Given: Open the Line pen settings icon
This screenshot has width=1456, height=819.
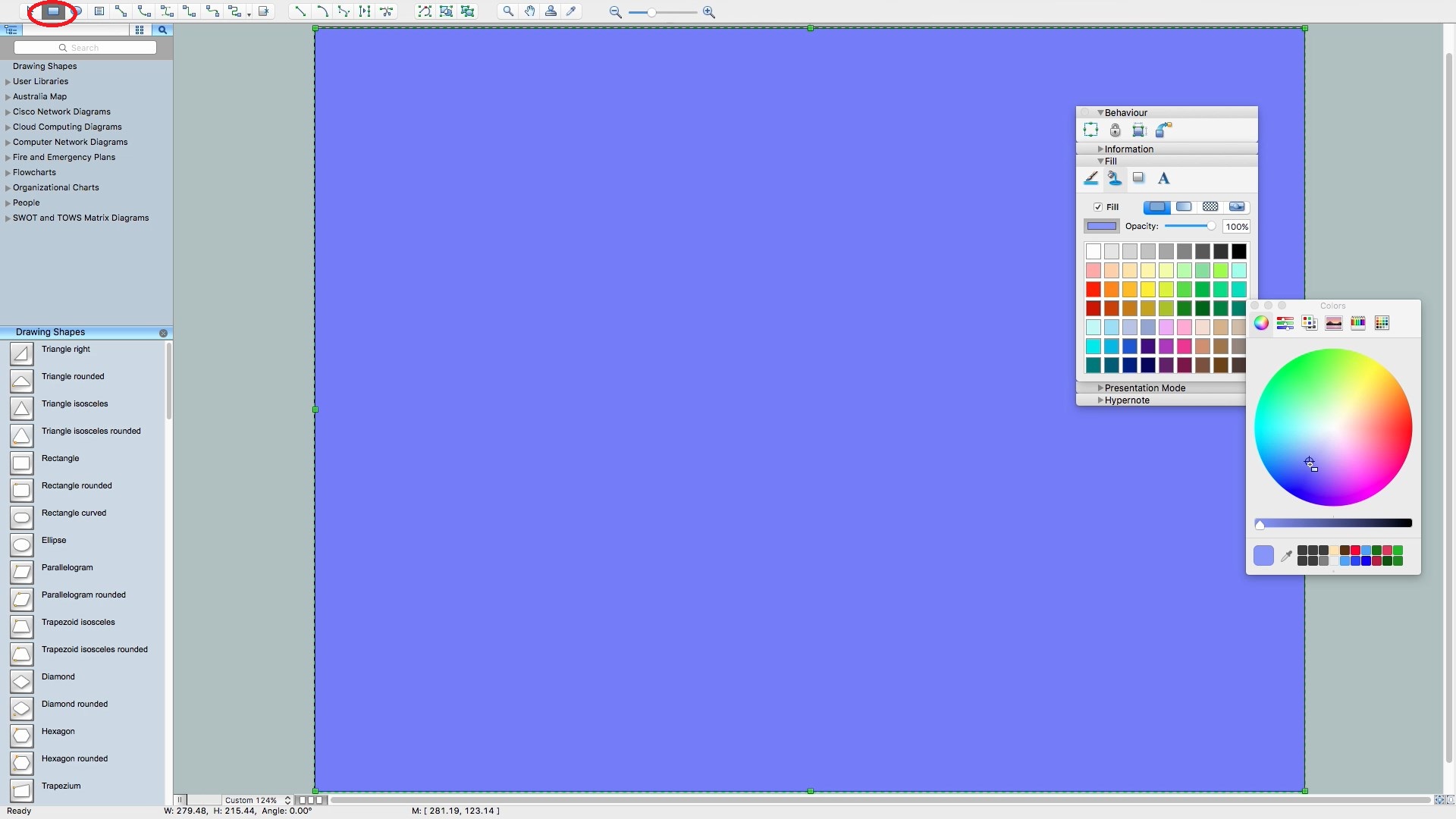Looking at the screenshot, I should point(1090,178).
